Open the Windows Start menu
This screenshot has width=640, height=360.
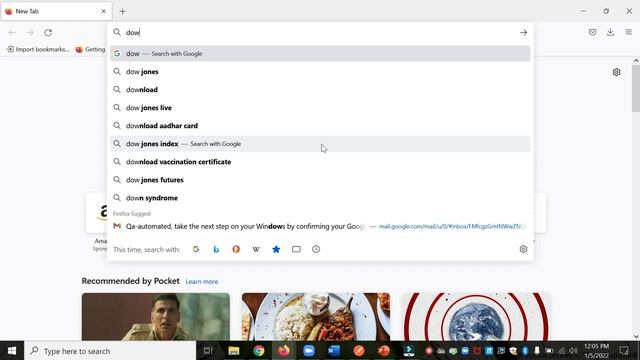coord(12,351)
